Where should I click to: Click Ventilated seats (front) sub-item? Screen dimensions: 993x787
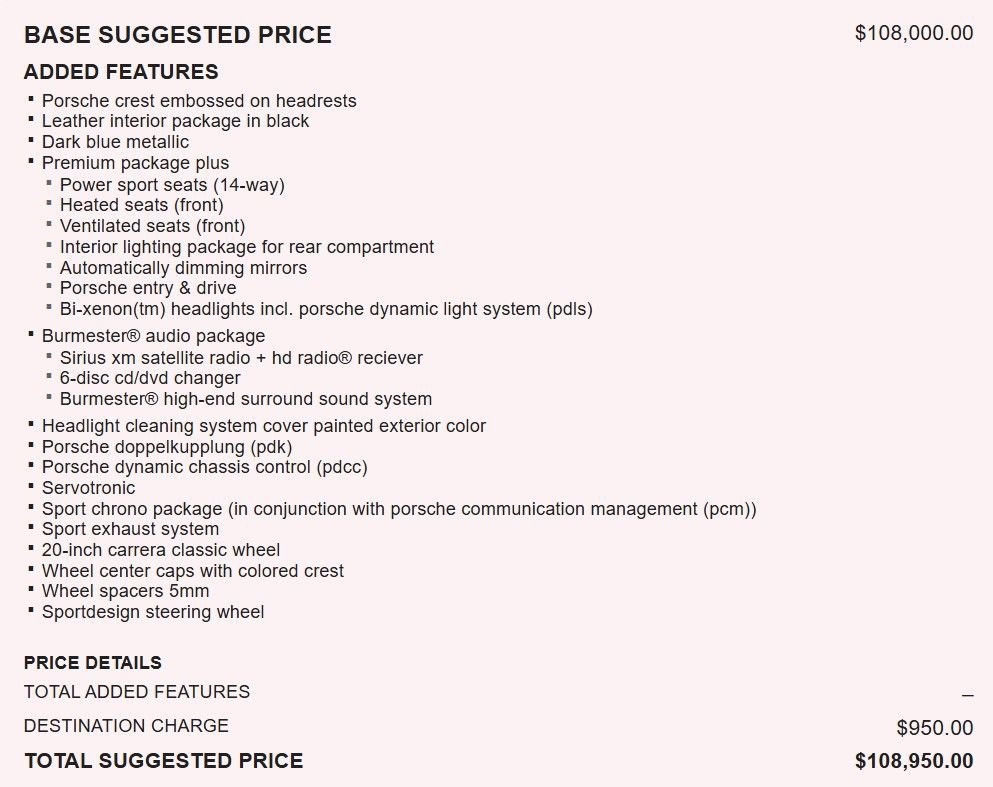(x=153, y=226)
